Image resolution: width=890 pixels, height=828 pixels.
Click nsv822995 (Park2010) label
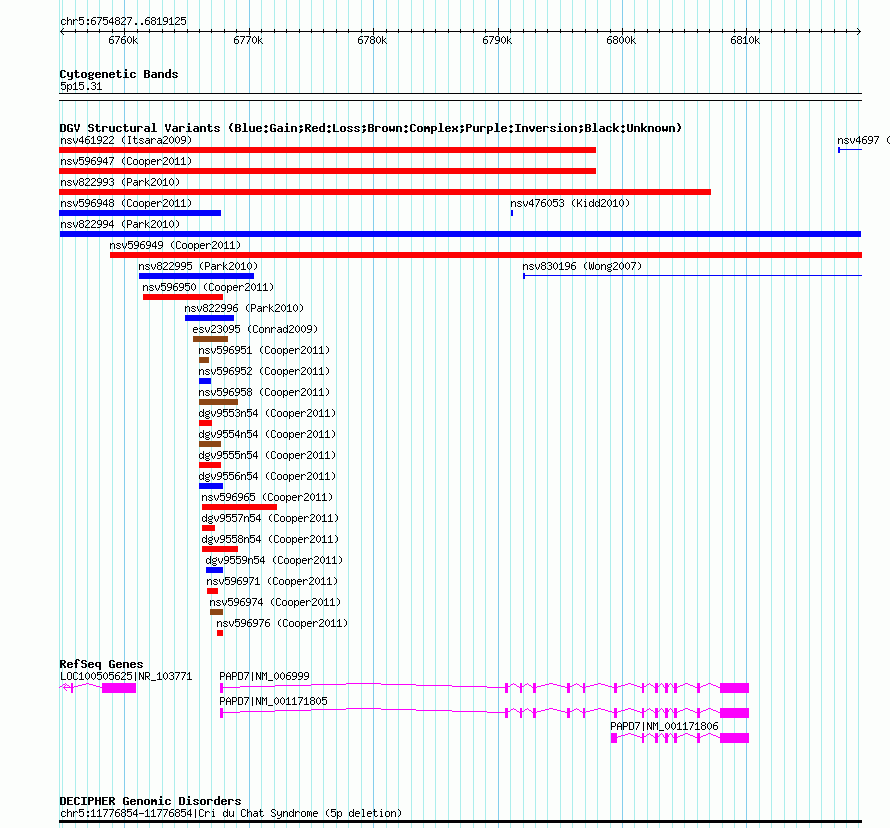pyautogui.click(x=198, y=266)
